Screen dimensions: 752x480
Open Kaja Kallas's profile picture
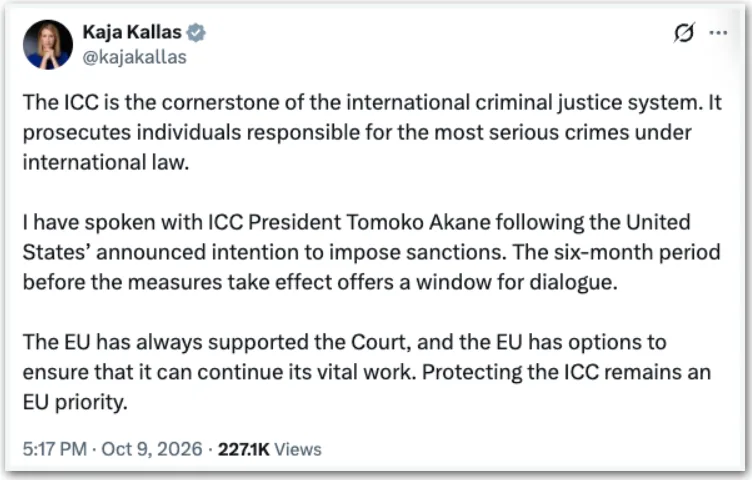[x=47, y=45]
